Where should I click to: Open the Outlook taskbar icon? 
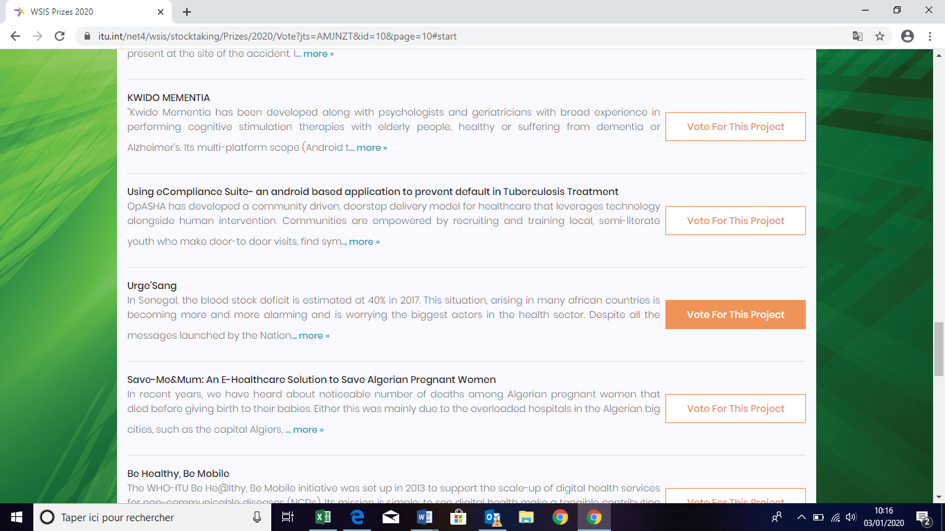pos(492,517)
